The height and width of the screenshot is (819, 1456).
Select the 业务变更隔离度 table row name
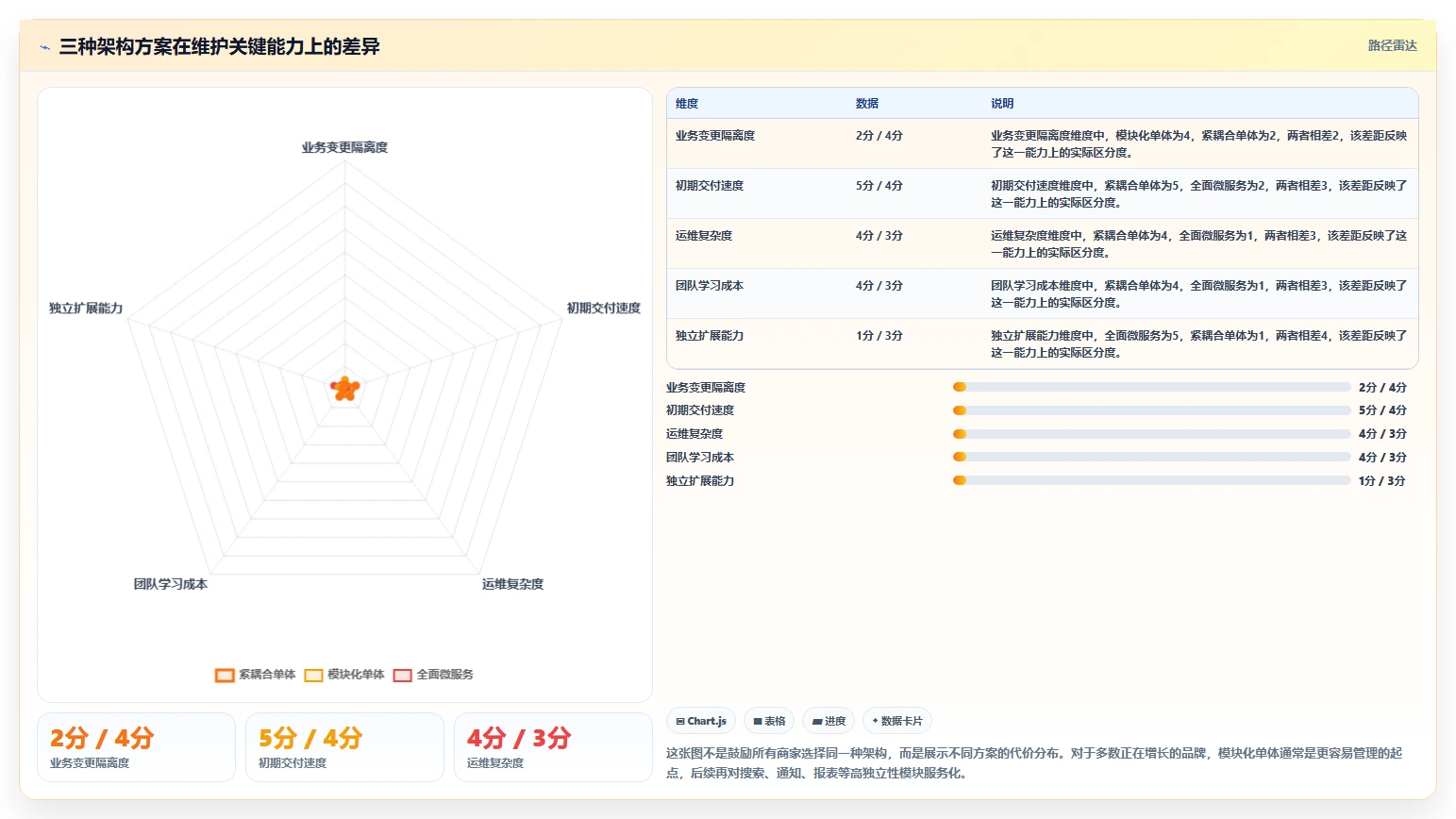(x=715, y=136)
